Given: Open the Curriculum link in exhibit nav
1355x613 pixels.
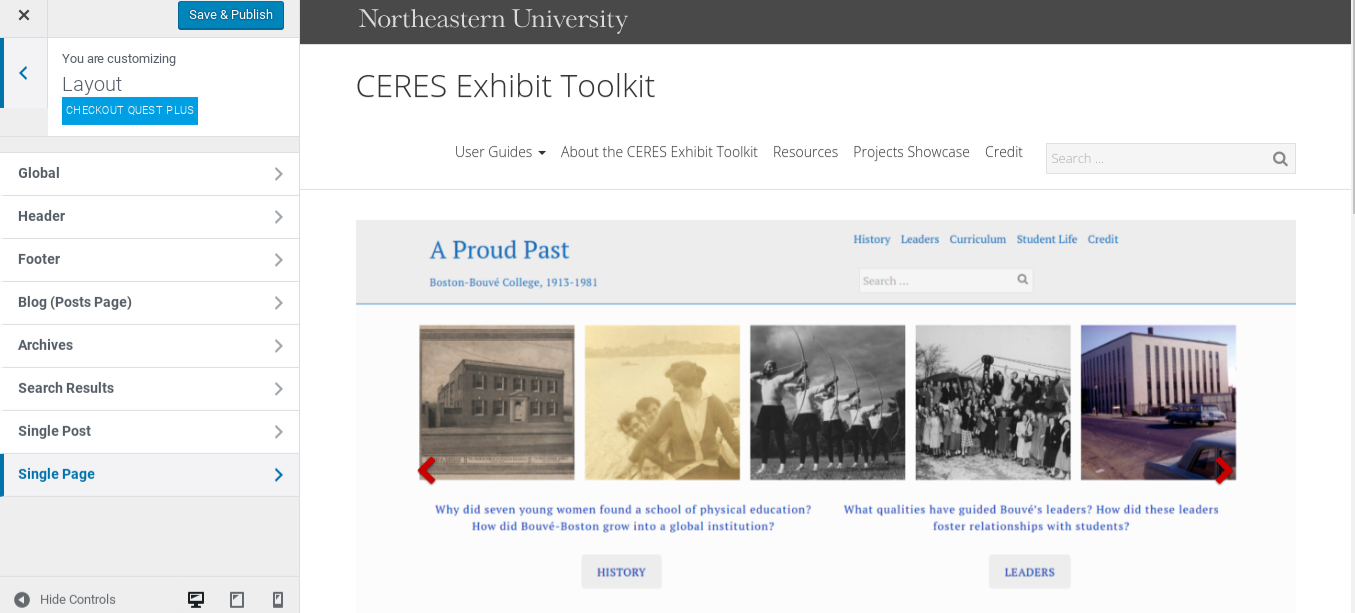Looking at the screenshot, I should (x=978, y=239).
